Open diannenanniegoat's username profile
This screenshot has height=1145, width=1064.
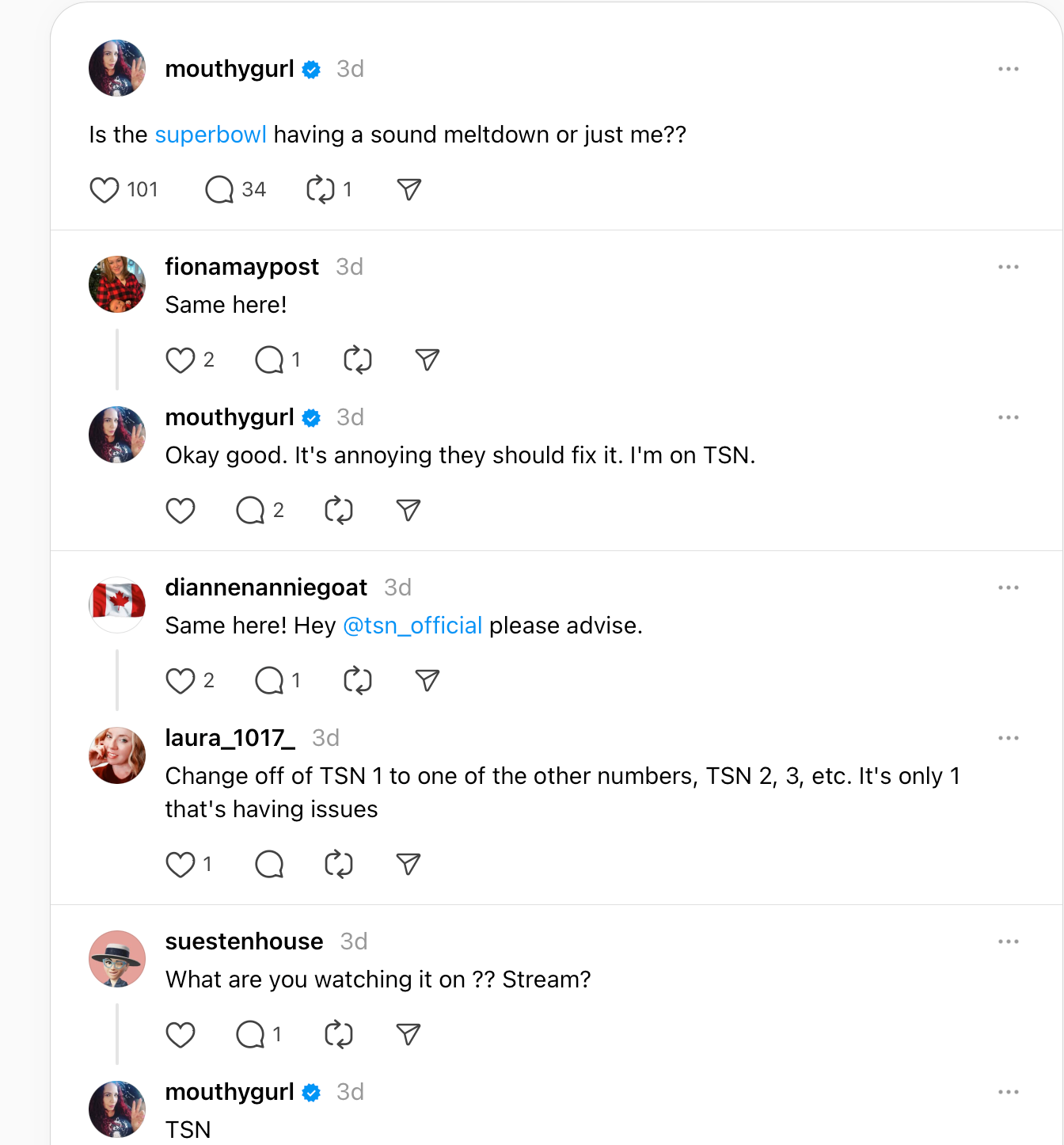click(x=266, y=588)
